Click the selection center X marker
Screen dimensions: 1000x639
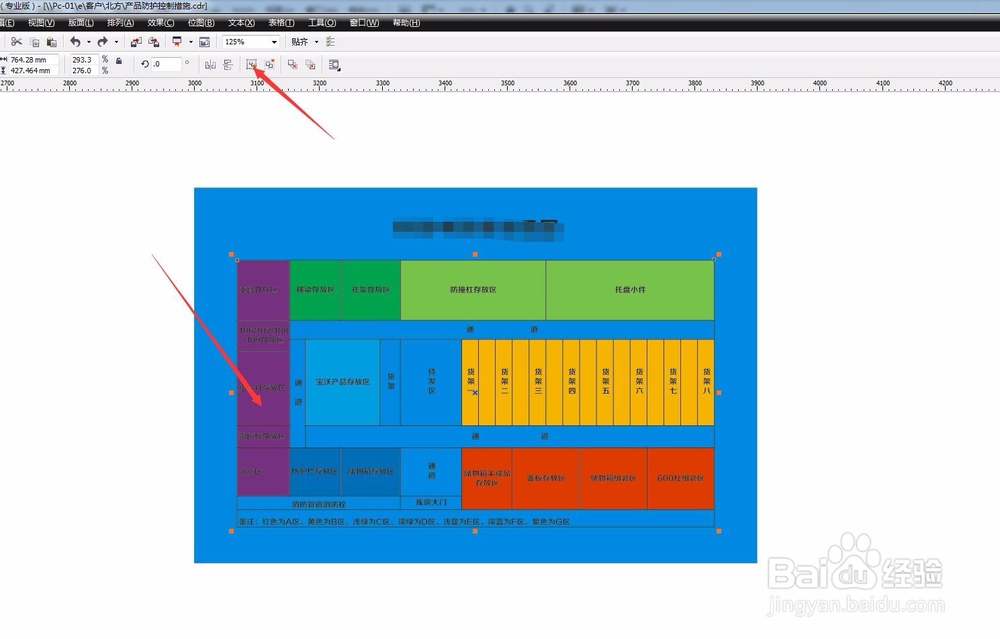pyautogui.click(x=474, y=393)
